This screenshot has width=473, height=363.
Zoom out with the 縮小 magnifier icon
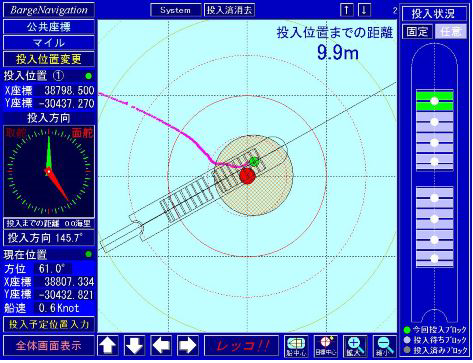pyautogui.click(x=385, y=346)
